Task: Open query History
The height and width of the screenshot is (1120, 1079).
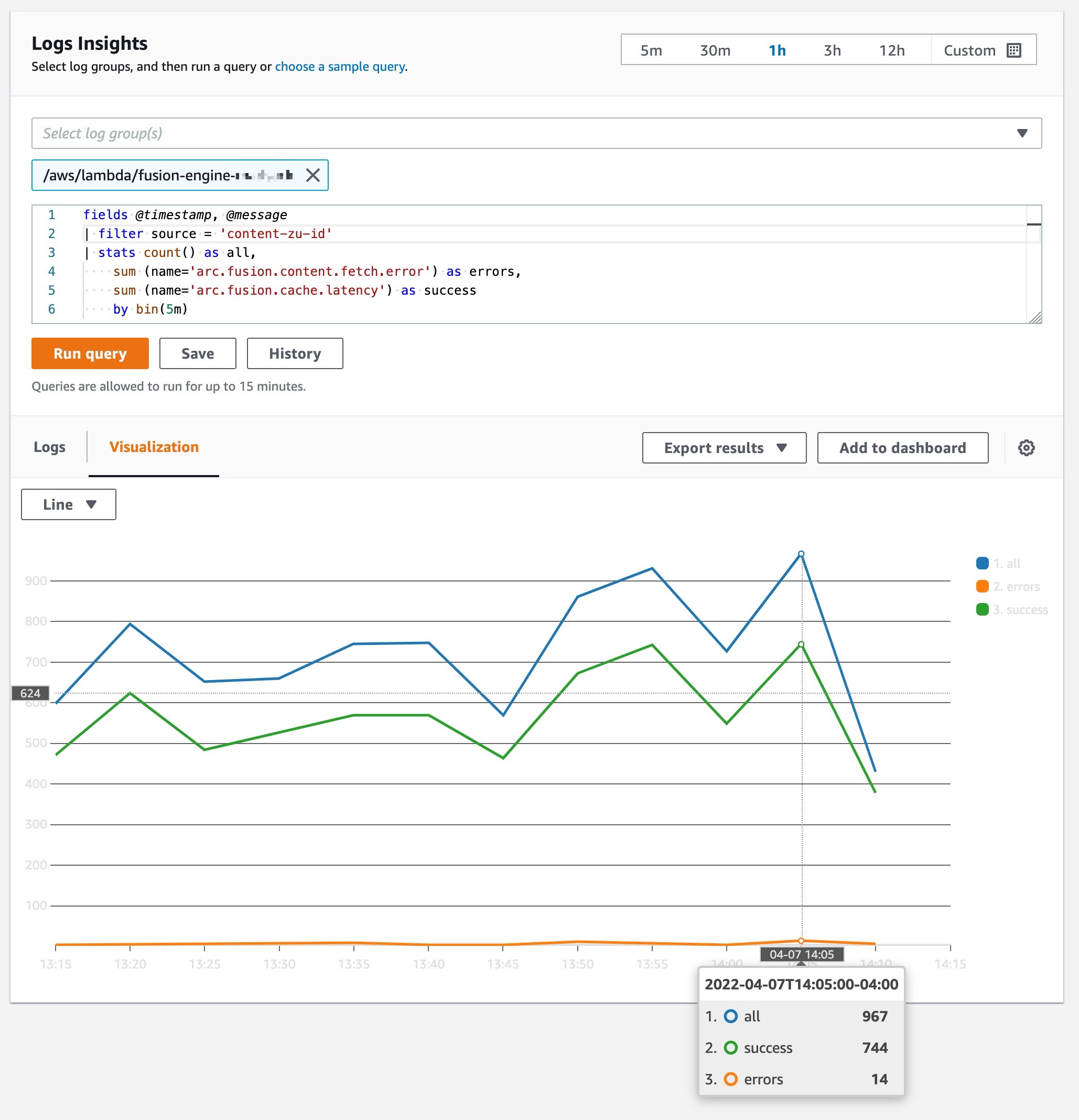Action: 295,353
